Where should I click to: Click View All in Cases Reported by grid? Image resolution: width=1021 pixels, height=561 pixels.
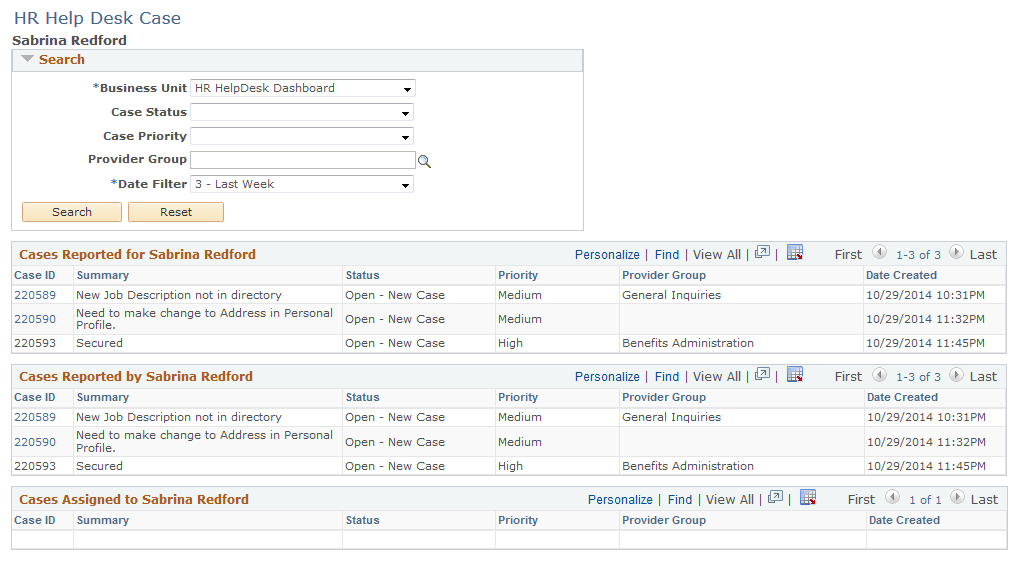(x=717, y=376)
